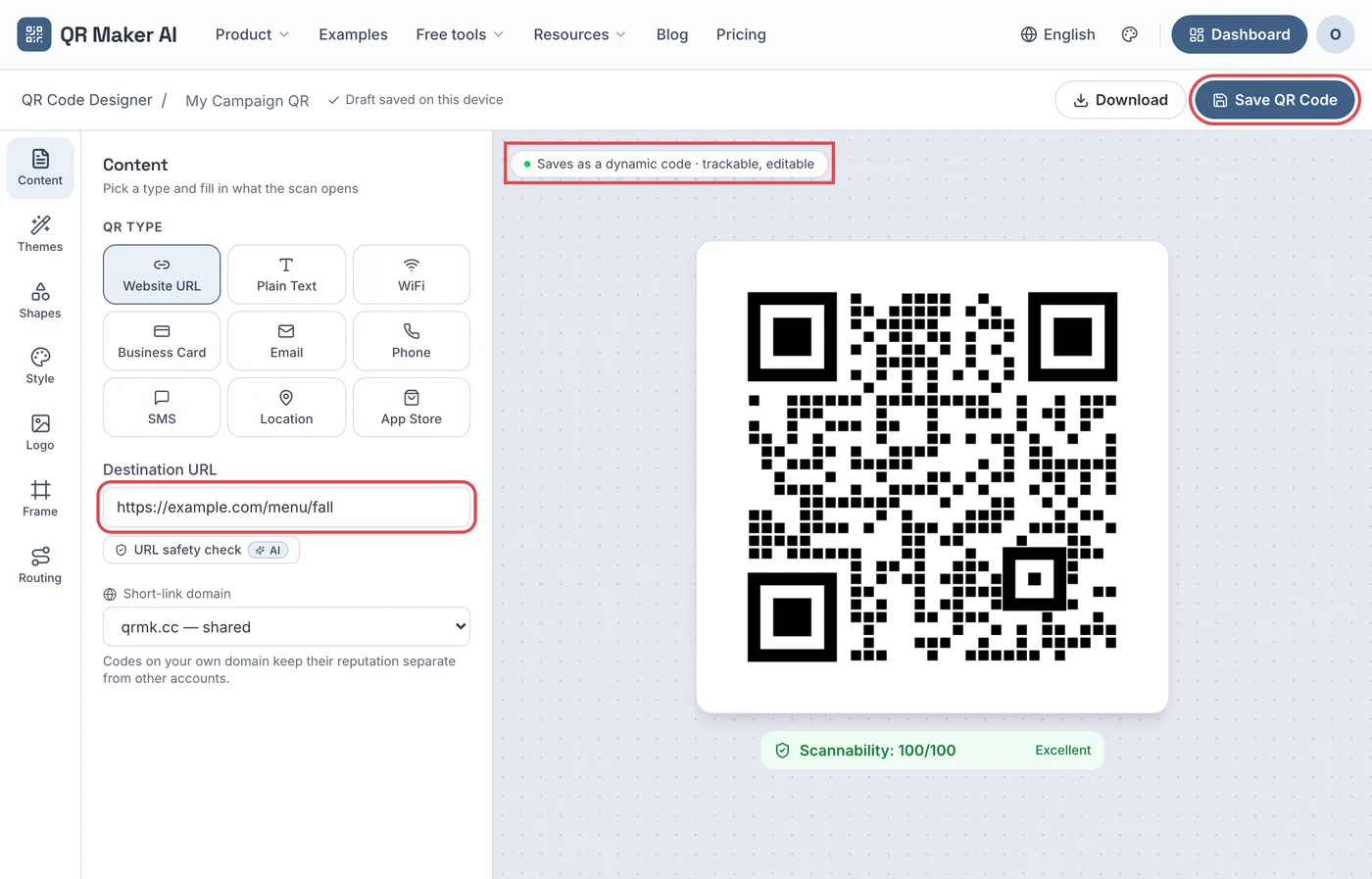Go to the Blog page

[672, 34]
